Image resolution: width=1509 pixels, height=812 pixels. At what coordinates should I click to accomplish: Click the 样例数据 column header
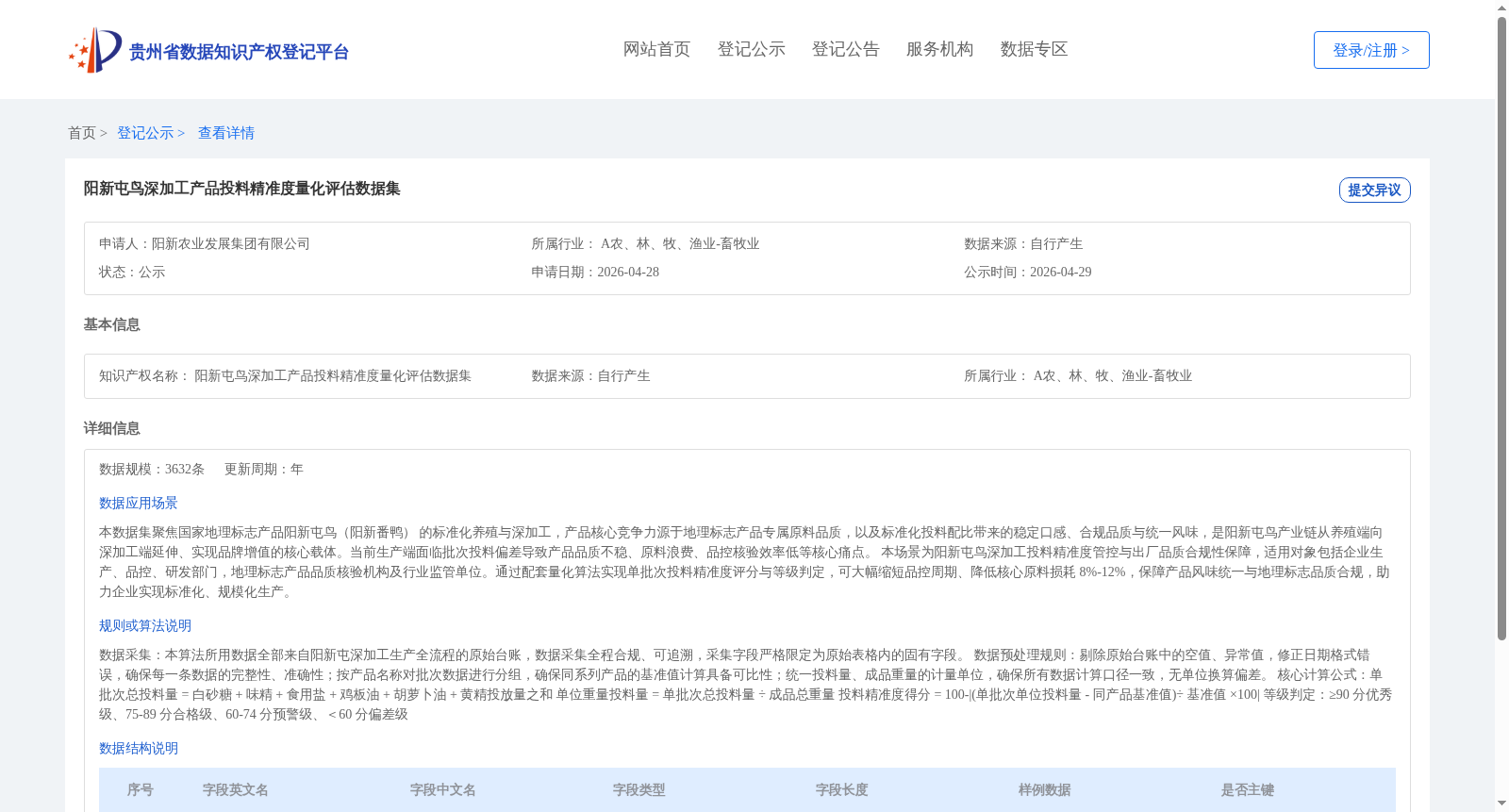click(x=1045, y=789)
